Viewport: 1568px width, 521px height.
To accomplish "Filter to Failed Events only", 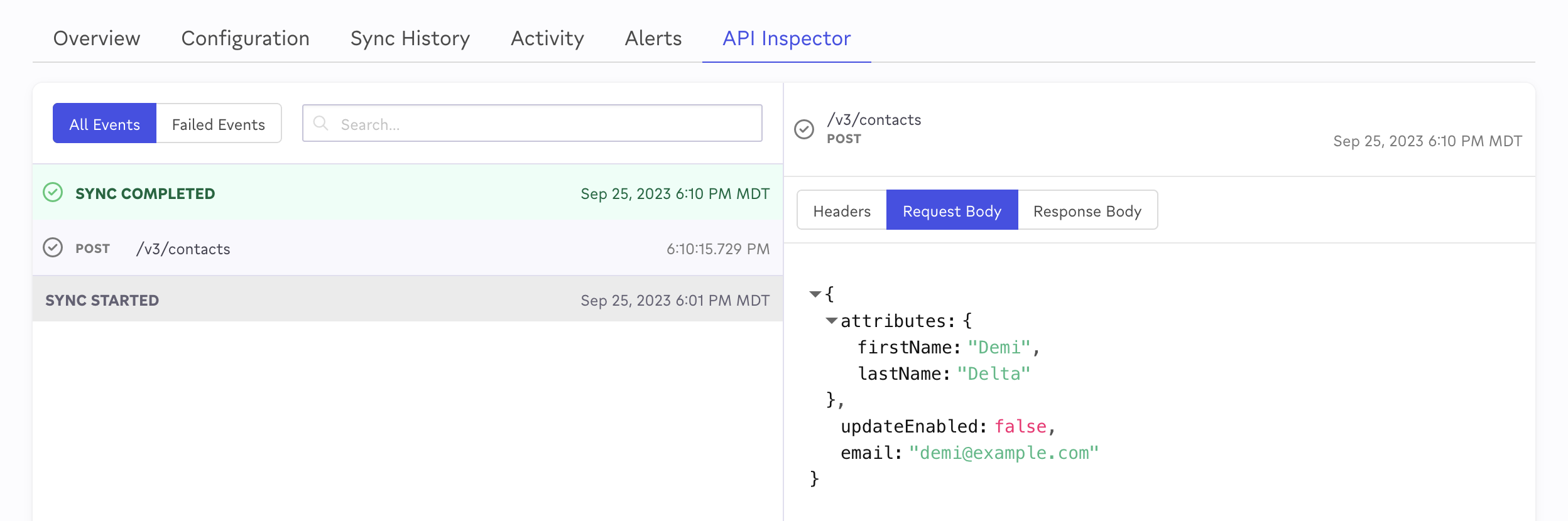I will (218, 124).
